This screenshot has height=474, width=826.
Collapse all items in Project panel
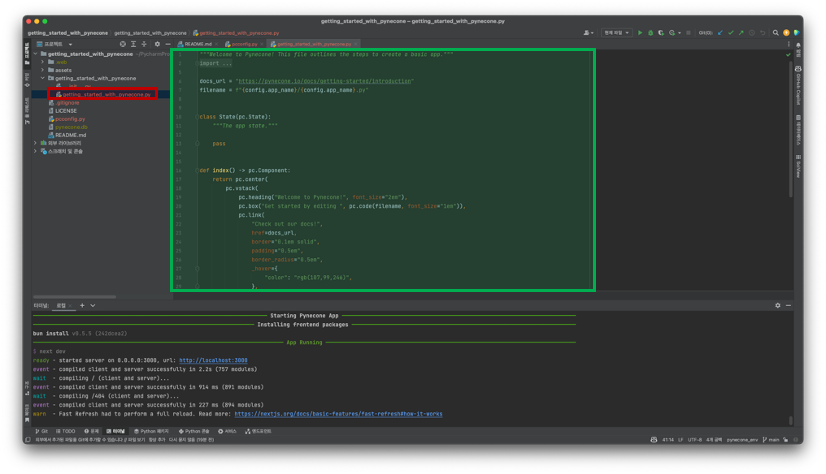click(144, 44)
